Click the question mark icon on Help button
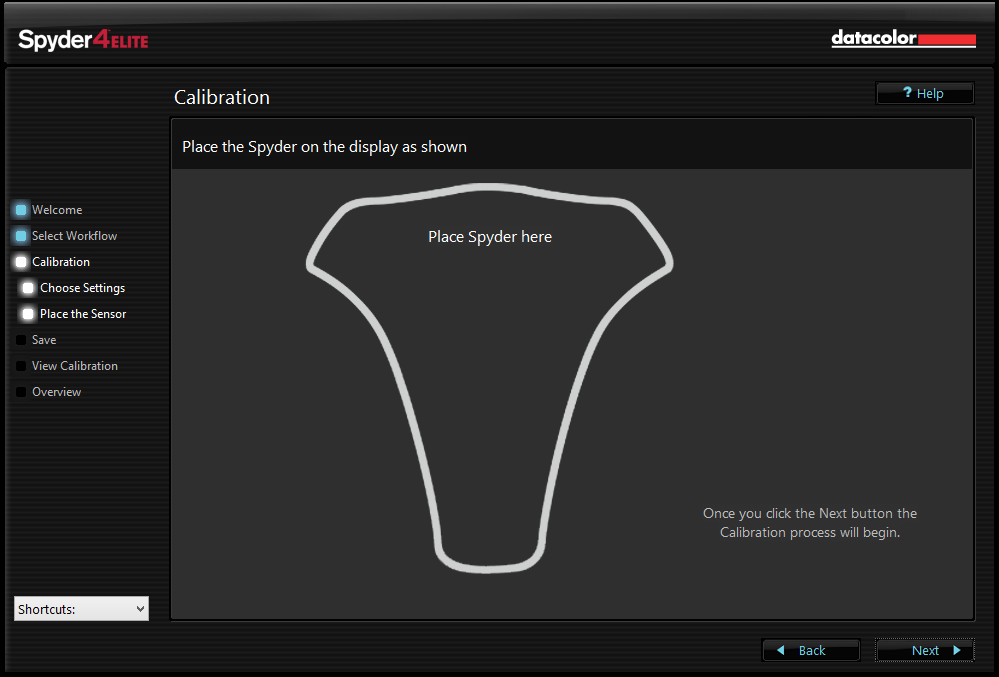Viewport: 999px width, 677px height. (x=905, y=92)
